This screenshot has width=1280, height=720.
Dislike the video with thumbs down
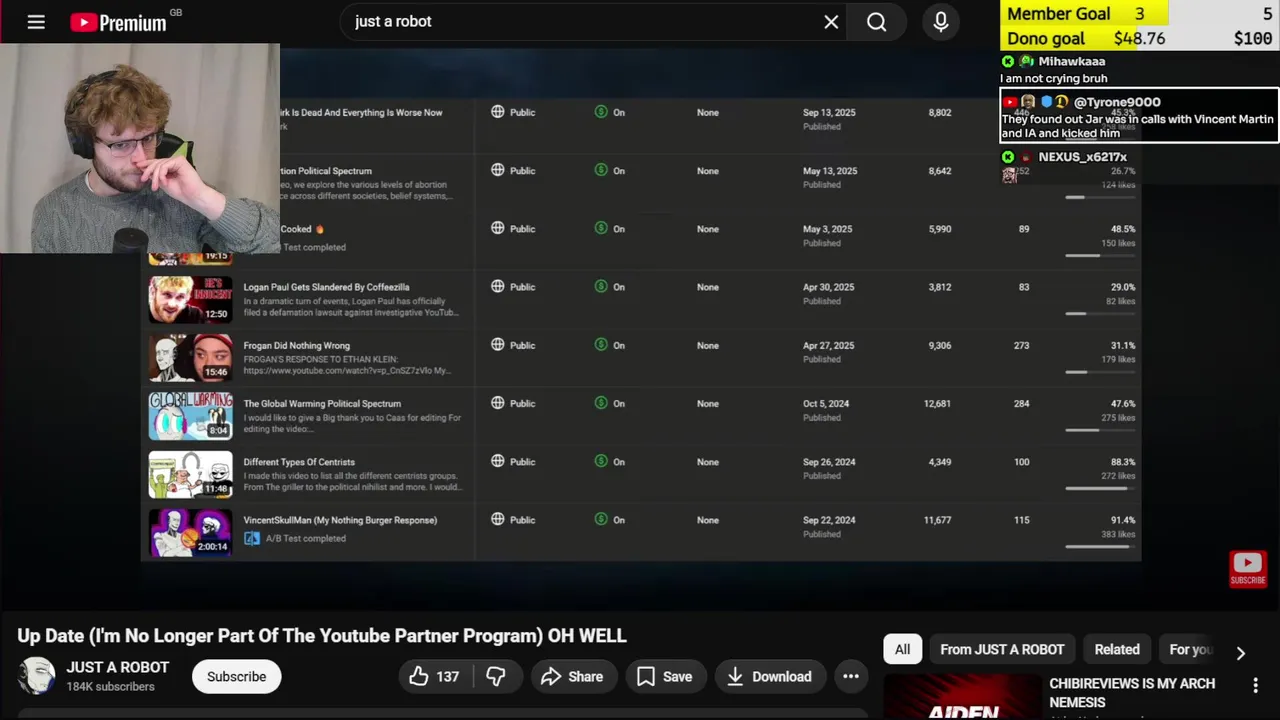[496, 677]
